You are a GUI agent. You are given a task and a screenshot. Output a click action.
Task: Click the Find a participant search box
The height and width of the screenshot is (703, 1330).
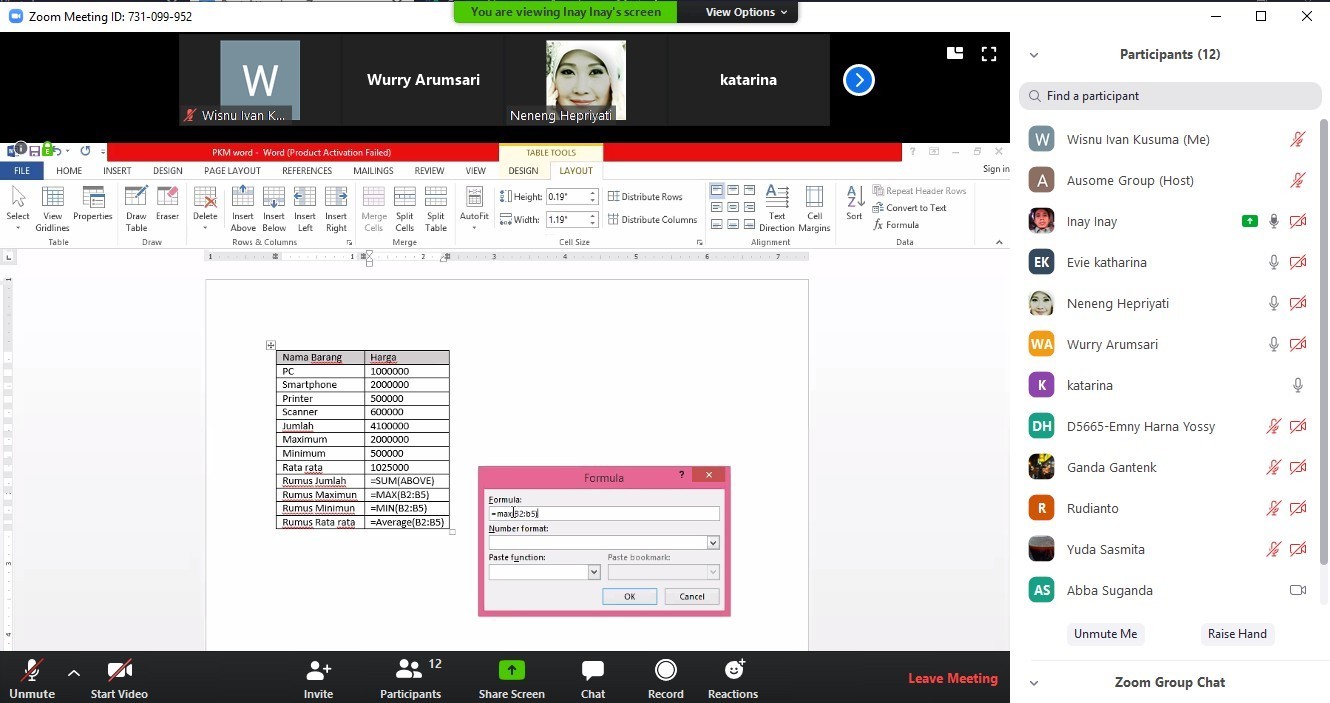tap(1170, 96)
